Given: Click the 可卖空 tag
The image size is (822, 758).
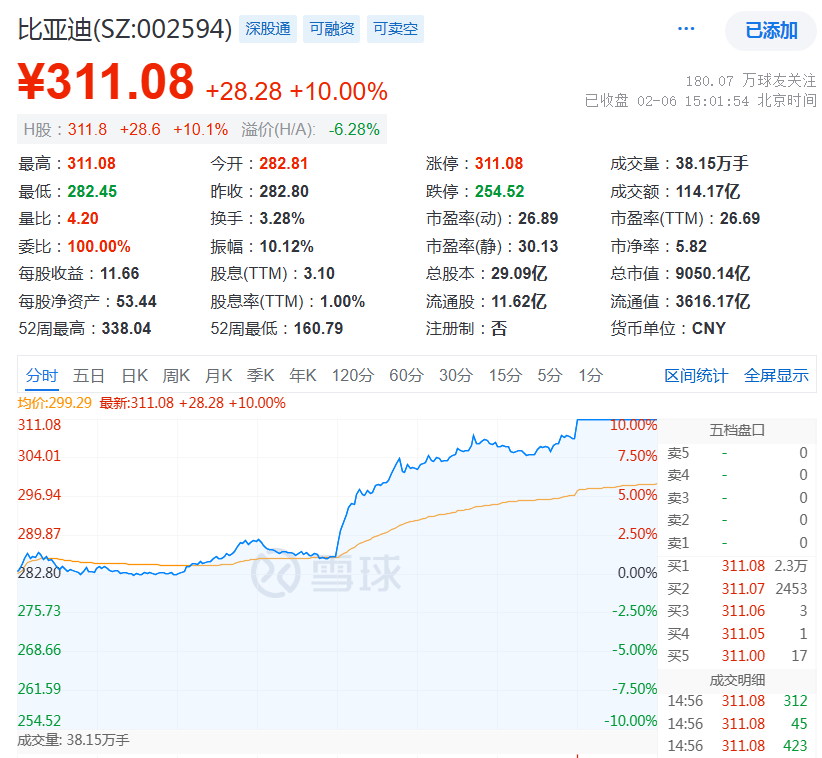Looking at the screenshot, I should point(395,29).
